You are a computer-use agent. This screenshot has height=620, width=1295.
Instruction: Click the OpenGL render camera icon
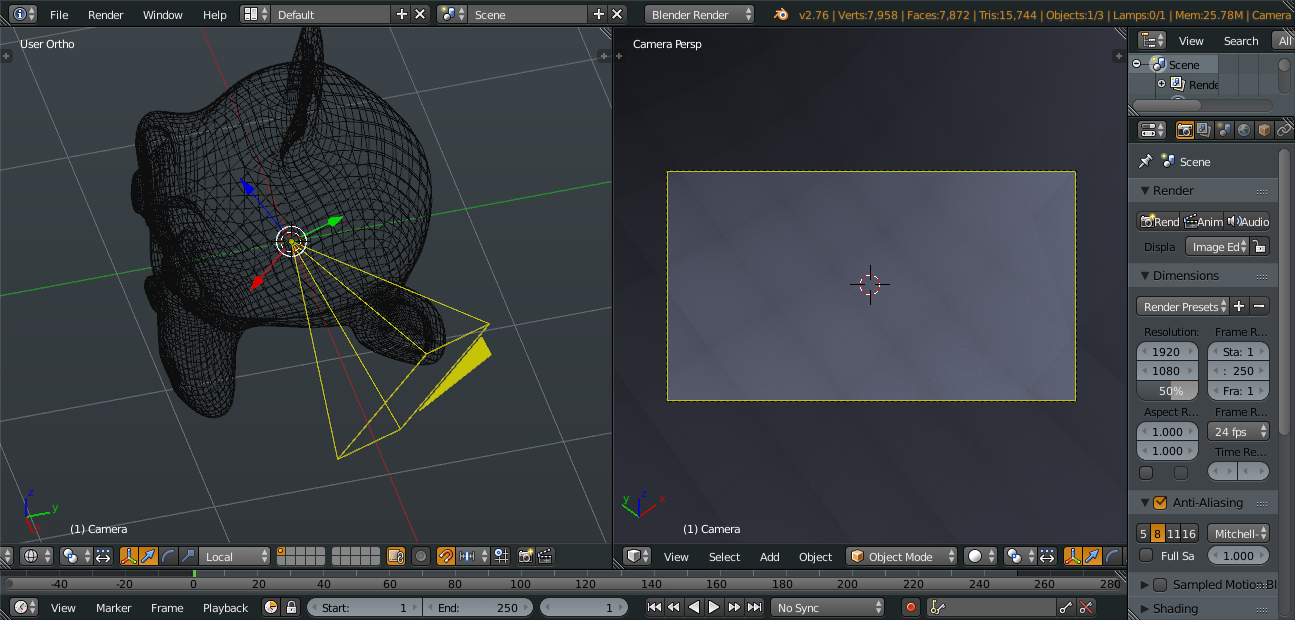(x=525, y=556)
